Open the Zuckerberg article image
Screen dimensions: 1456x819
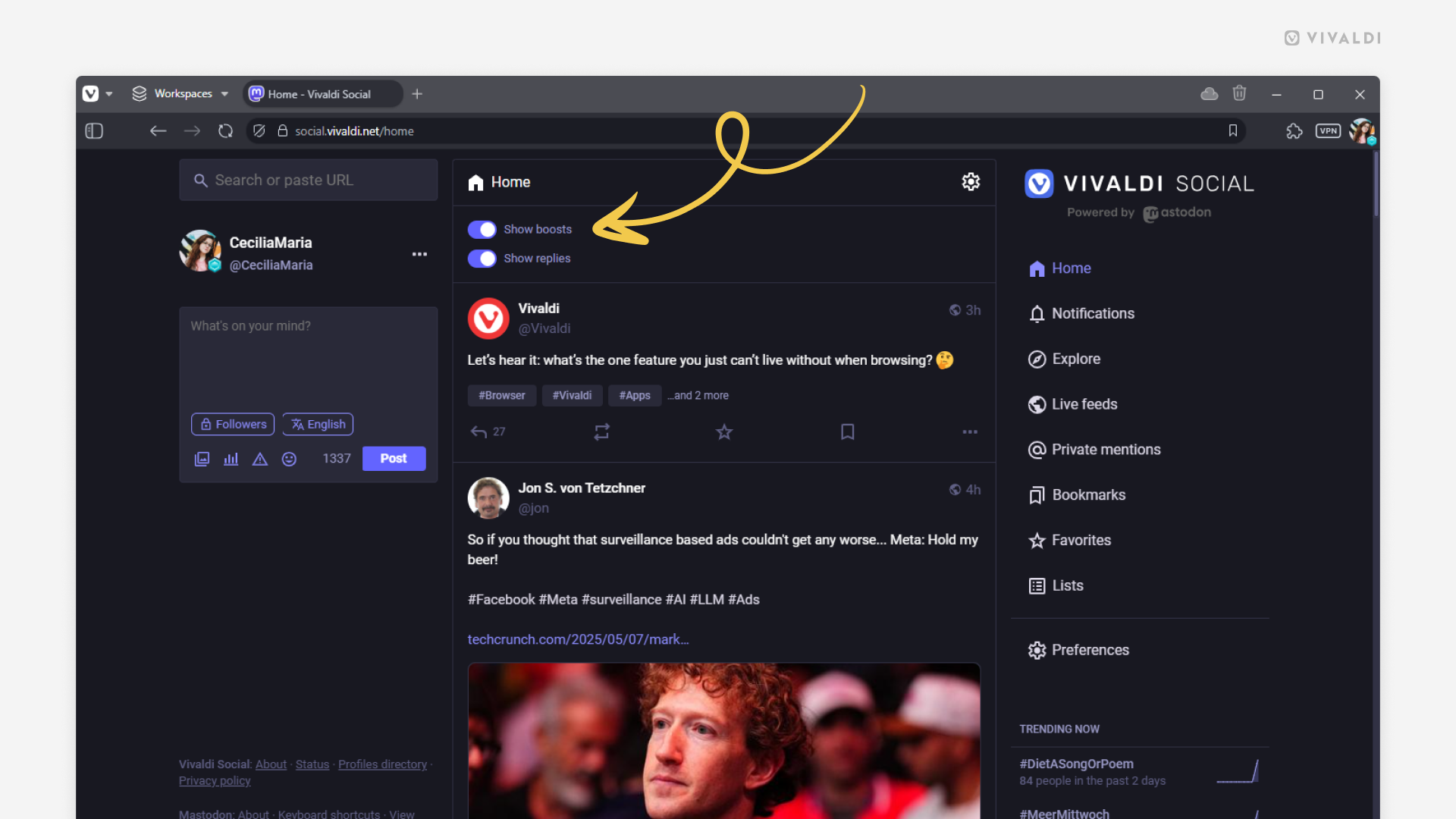coord(724,741)
